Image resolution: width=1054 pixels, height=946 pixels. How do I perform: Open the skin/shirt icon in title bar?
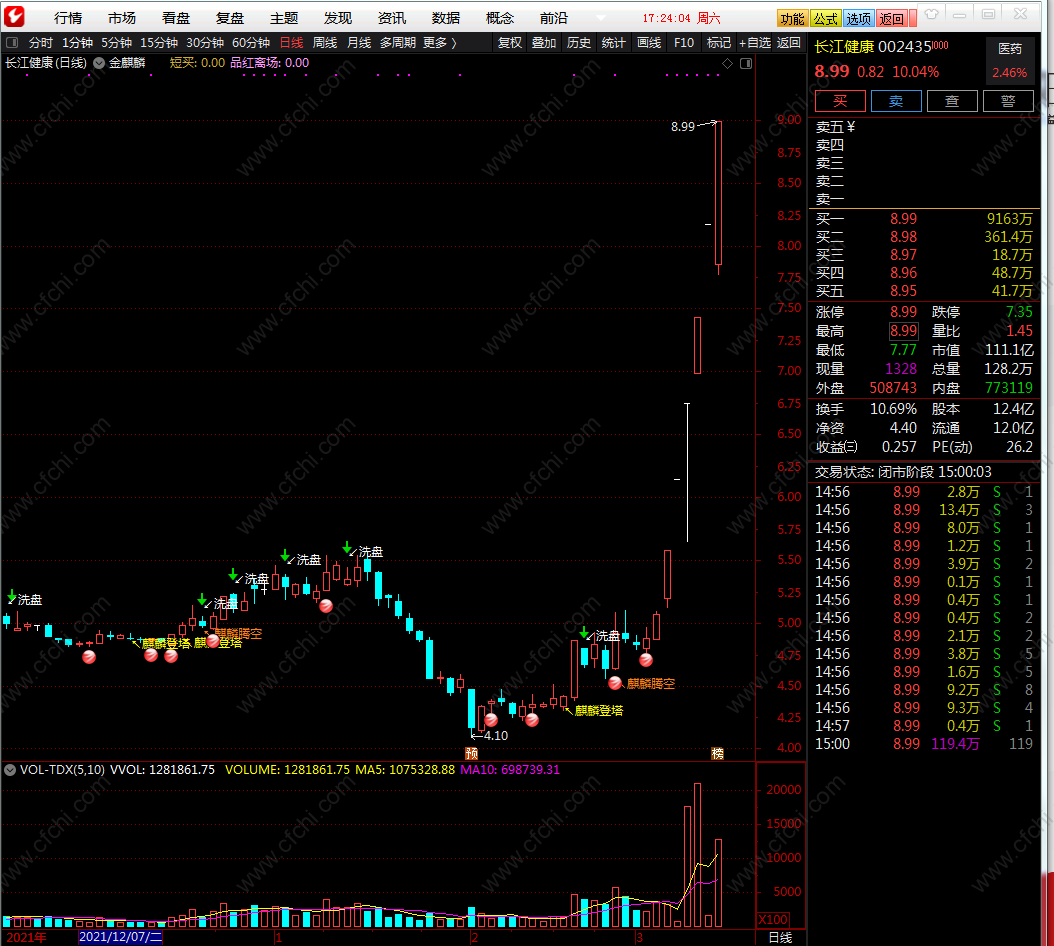[931, 14]
